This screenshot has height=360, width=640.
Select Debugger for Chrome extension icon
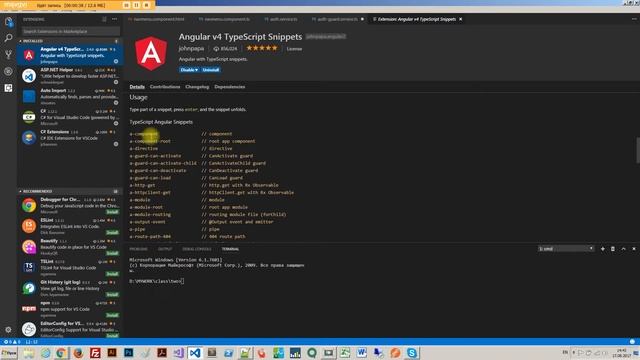[29, 205]
